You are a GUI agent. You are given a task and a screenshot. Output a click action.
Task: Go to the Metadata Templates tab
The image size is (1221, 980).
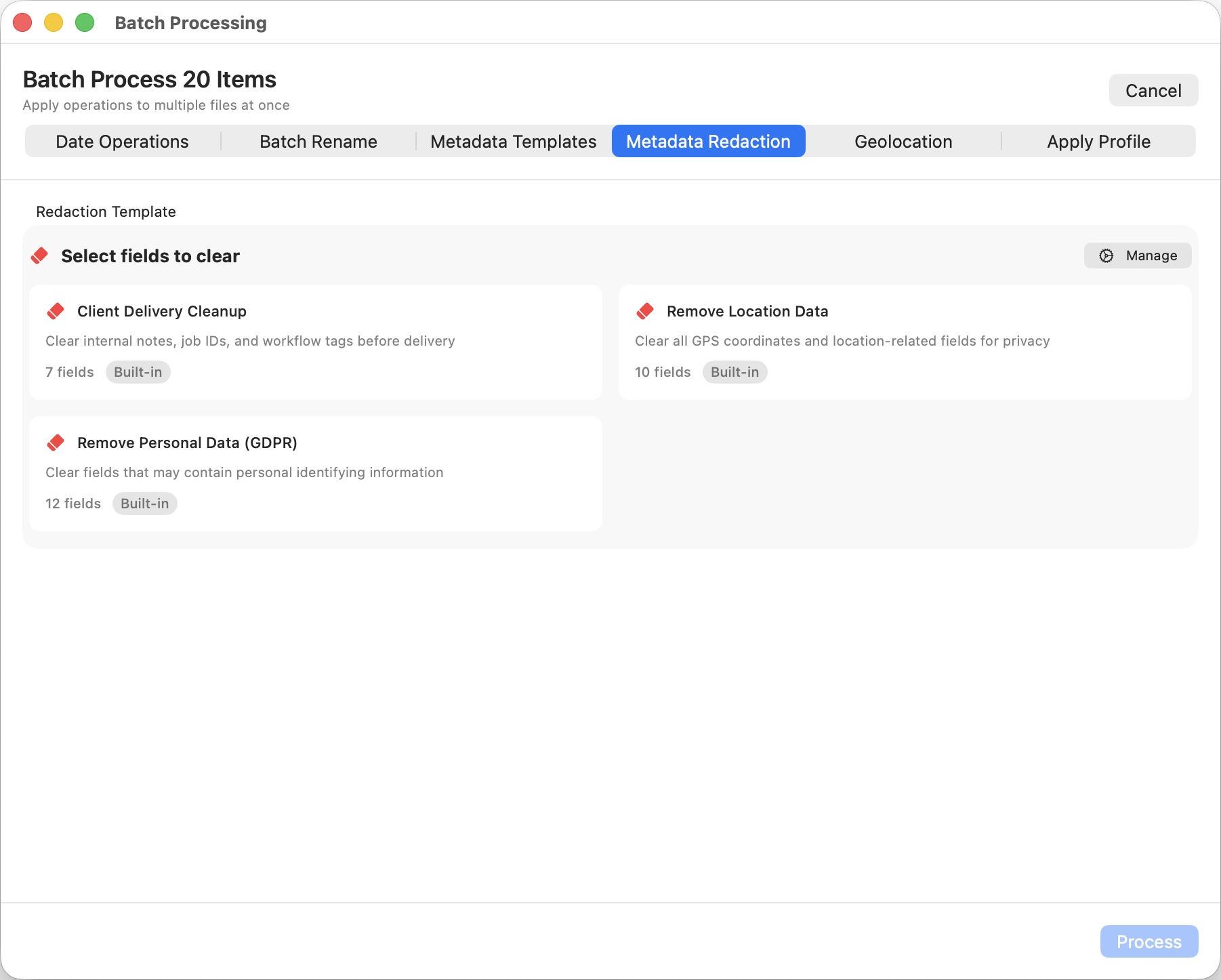[x=513, y=141]
